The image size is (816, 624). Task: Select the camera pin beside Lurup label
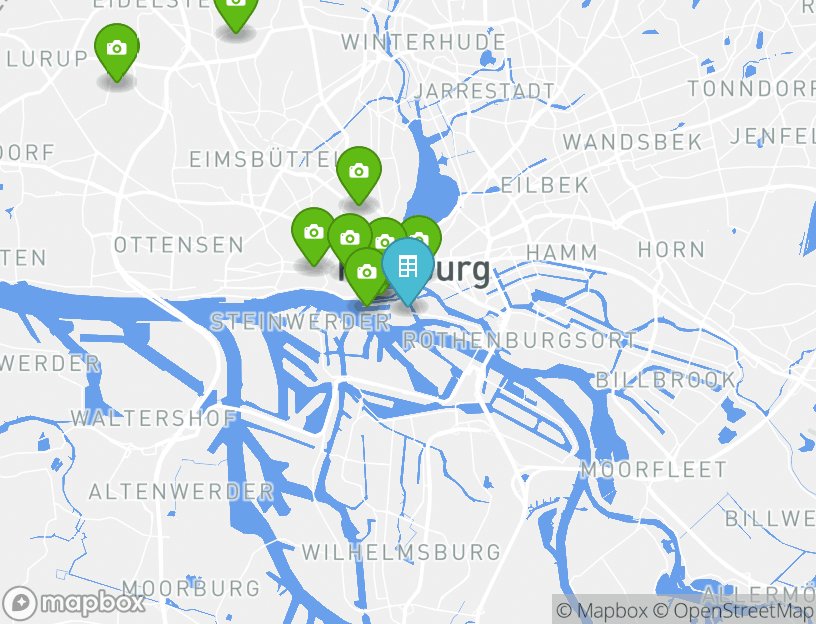click(117, 49)
